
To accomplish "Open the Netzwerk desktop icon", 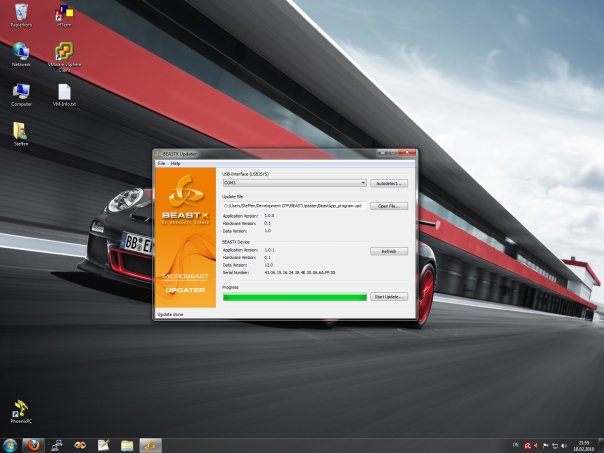I will point(21,51).
